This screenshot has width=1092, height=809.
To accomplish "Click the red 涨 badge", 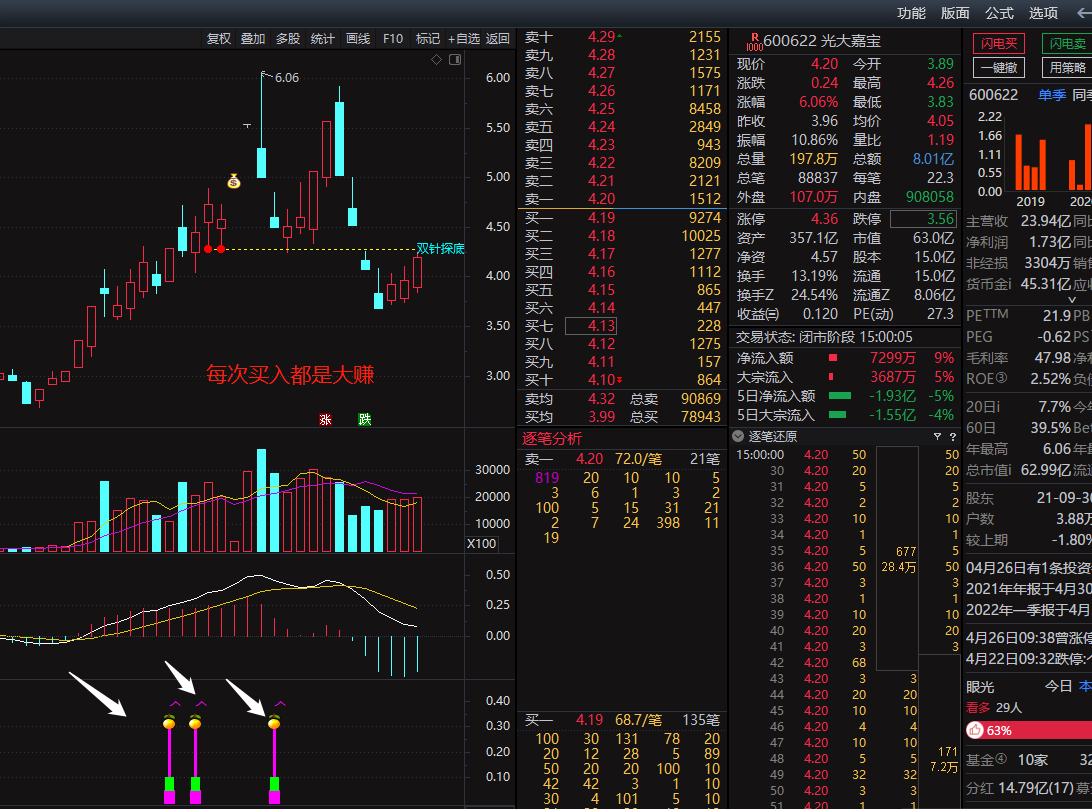I will [x=325, y=419].
